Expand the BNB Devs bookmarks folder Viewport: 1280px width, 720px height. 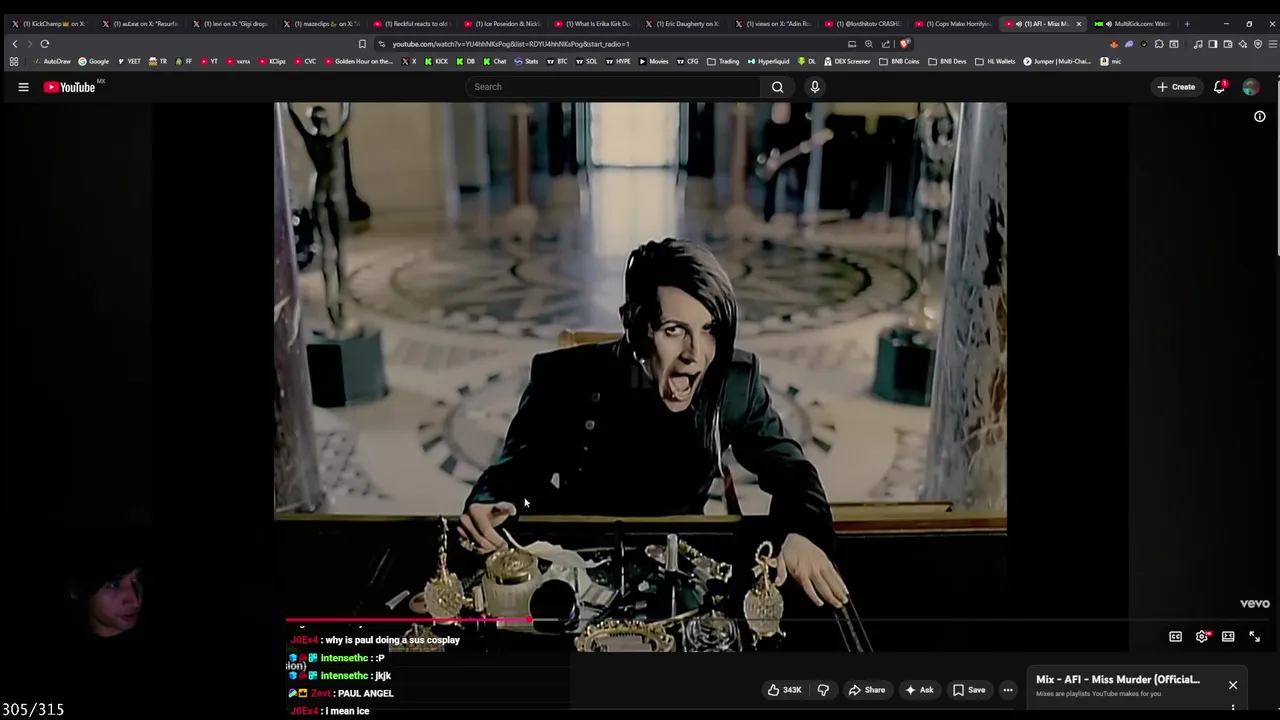(947, 62)
